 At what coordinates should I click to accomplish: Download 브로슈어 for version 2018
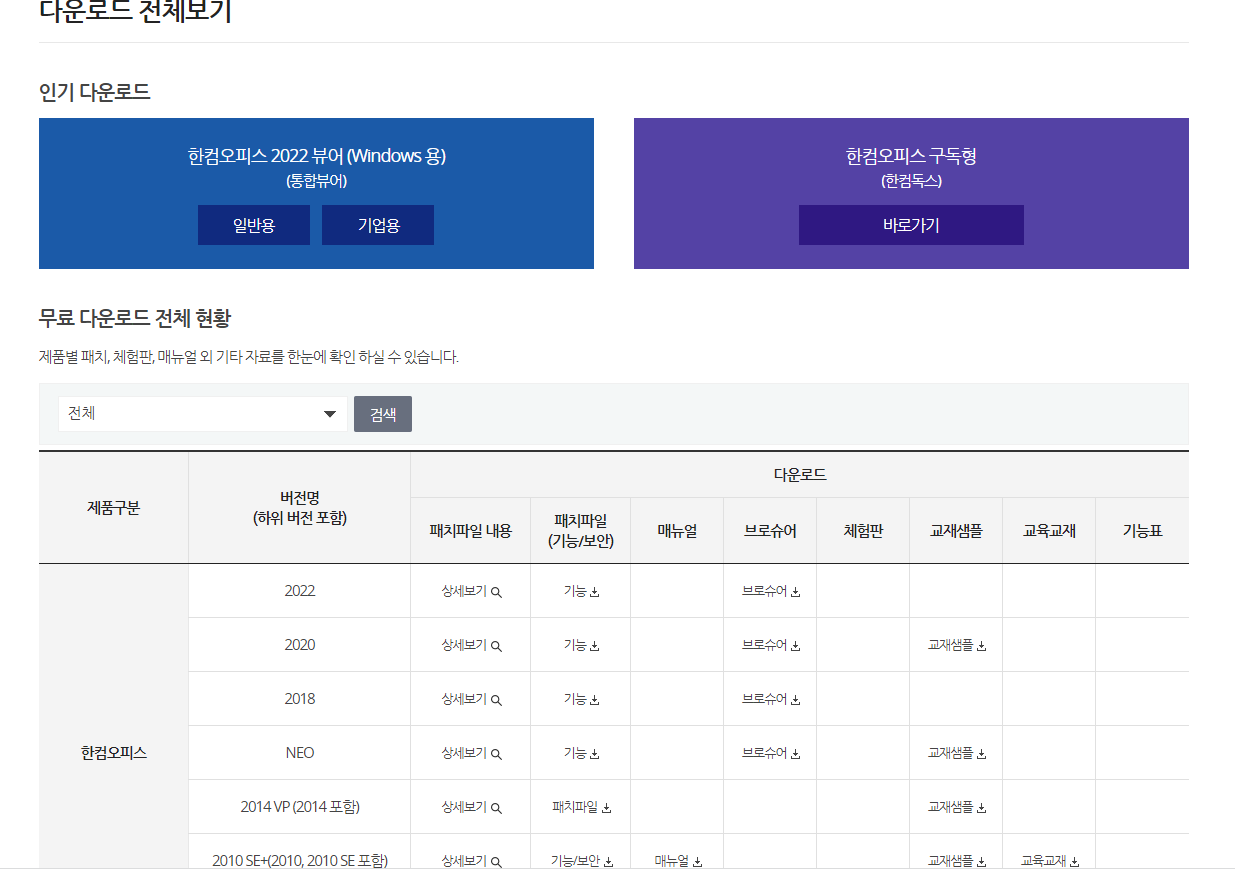coord(771,699)
